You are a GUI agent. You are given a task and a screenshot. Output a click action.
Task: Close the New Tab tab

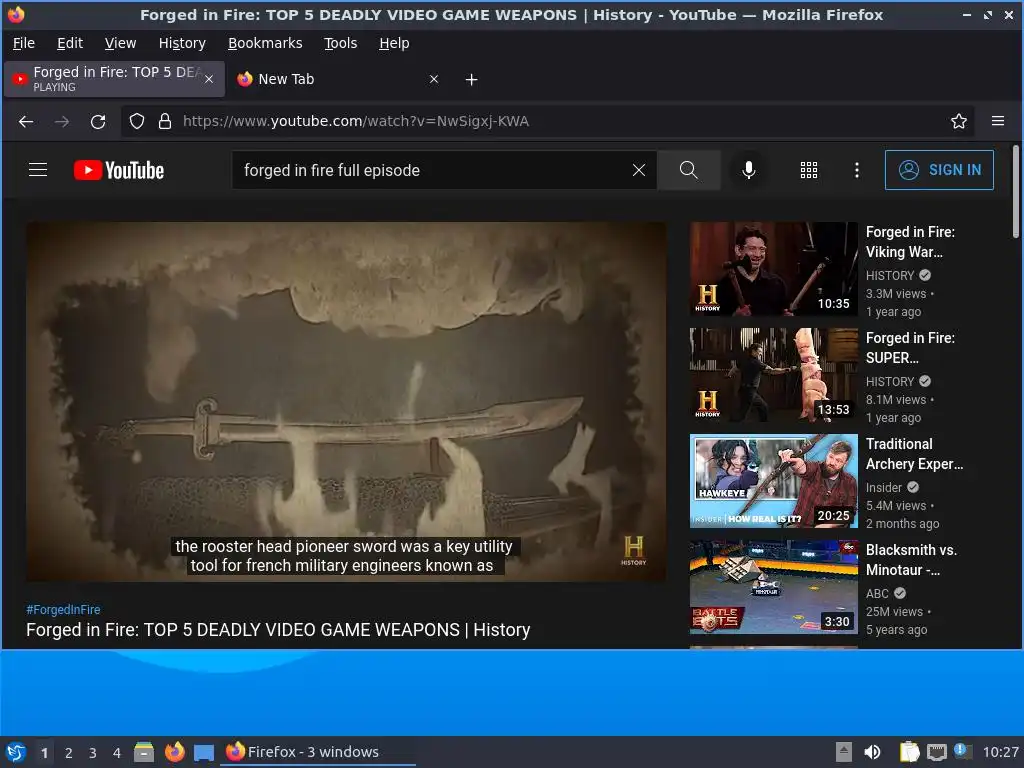pos(434,79)
